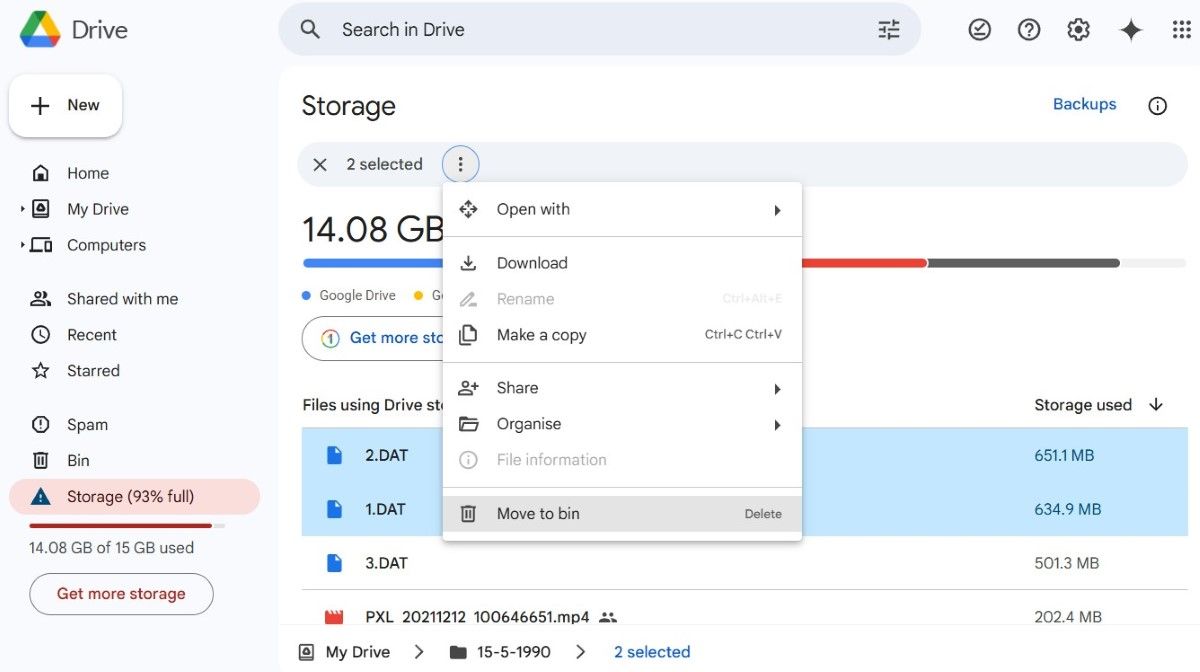1200x672 pixels.
Task: Select Move to bin from menu
Action: tap(538, 513)
